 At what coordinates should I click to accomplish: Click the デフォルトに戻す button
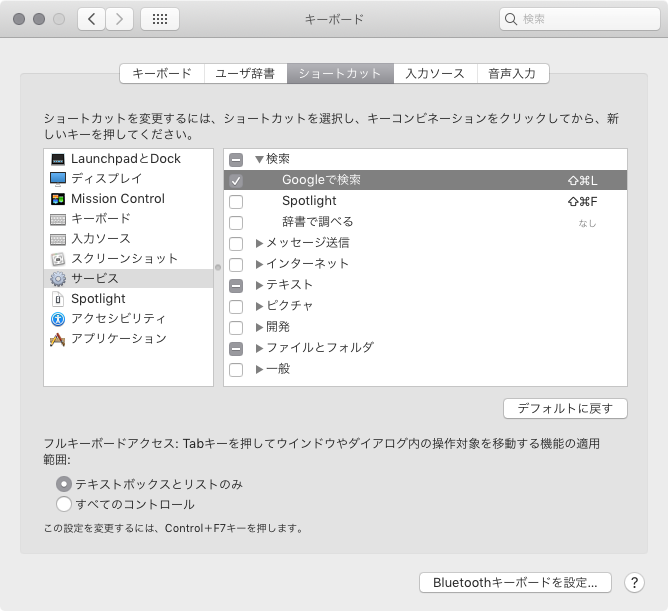565,409
